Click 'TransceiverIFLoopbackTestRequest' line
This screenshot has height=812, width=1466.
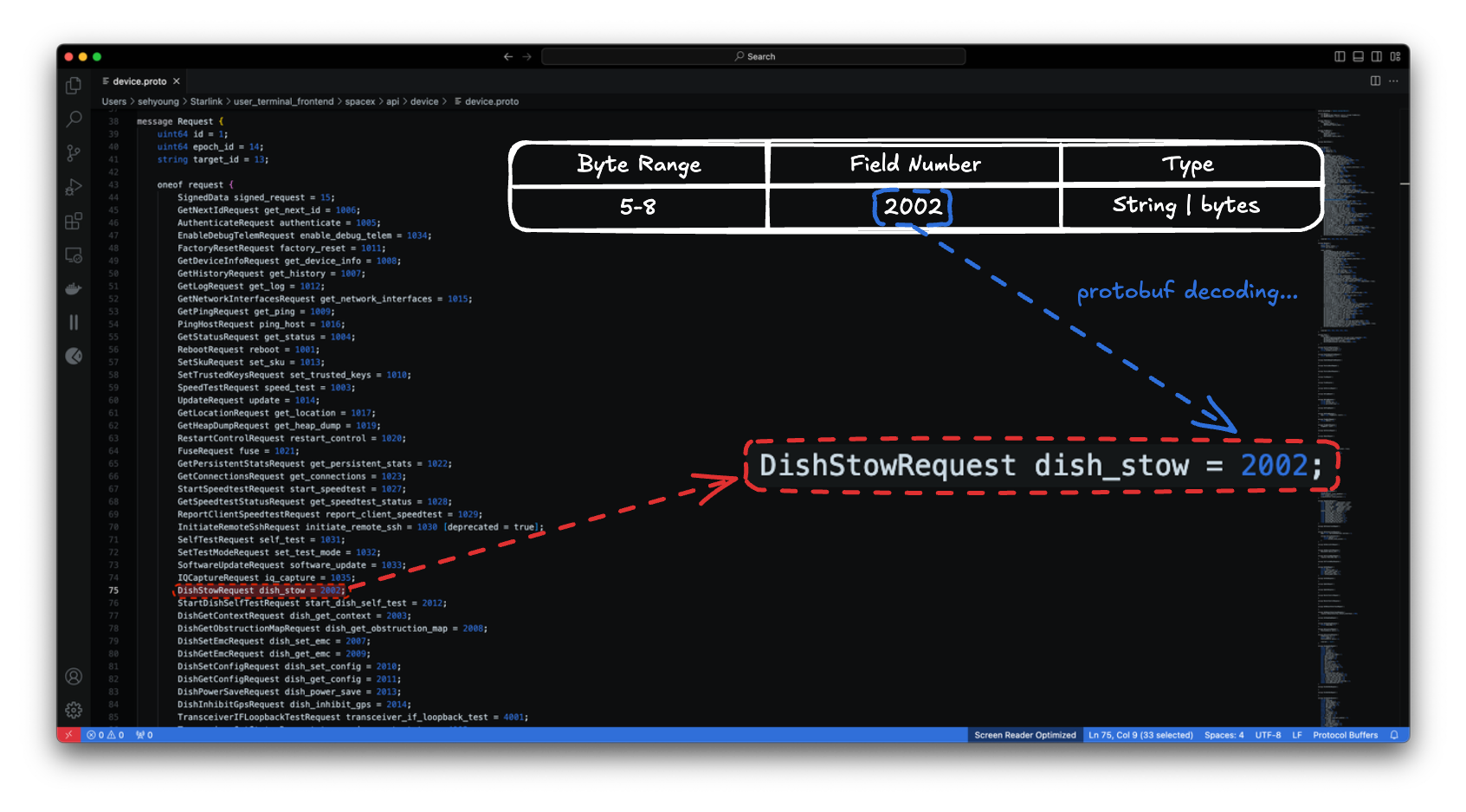(x=352, y=717)
